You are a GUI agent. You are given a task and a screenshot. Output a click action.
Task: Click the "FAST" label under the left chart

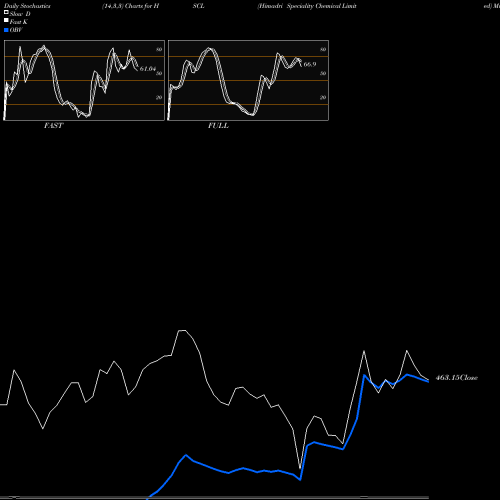pyautogui.click(x=53, y=125)
